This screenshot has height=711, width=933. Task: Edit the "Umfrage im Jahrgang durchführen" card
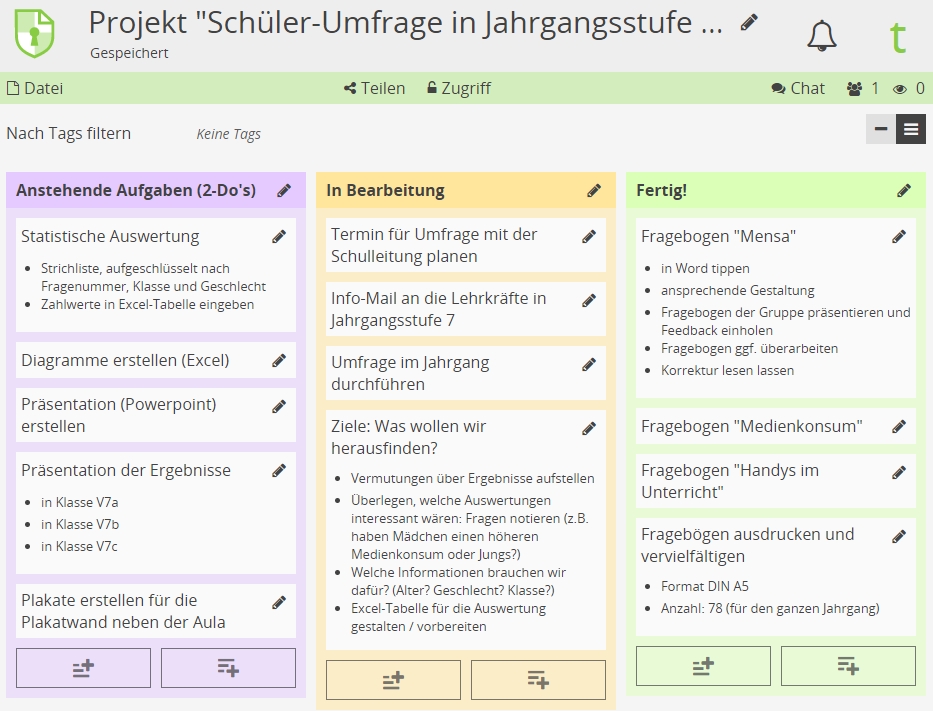pyautogui.click(x=589, y=365)
